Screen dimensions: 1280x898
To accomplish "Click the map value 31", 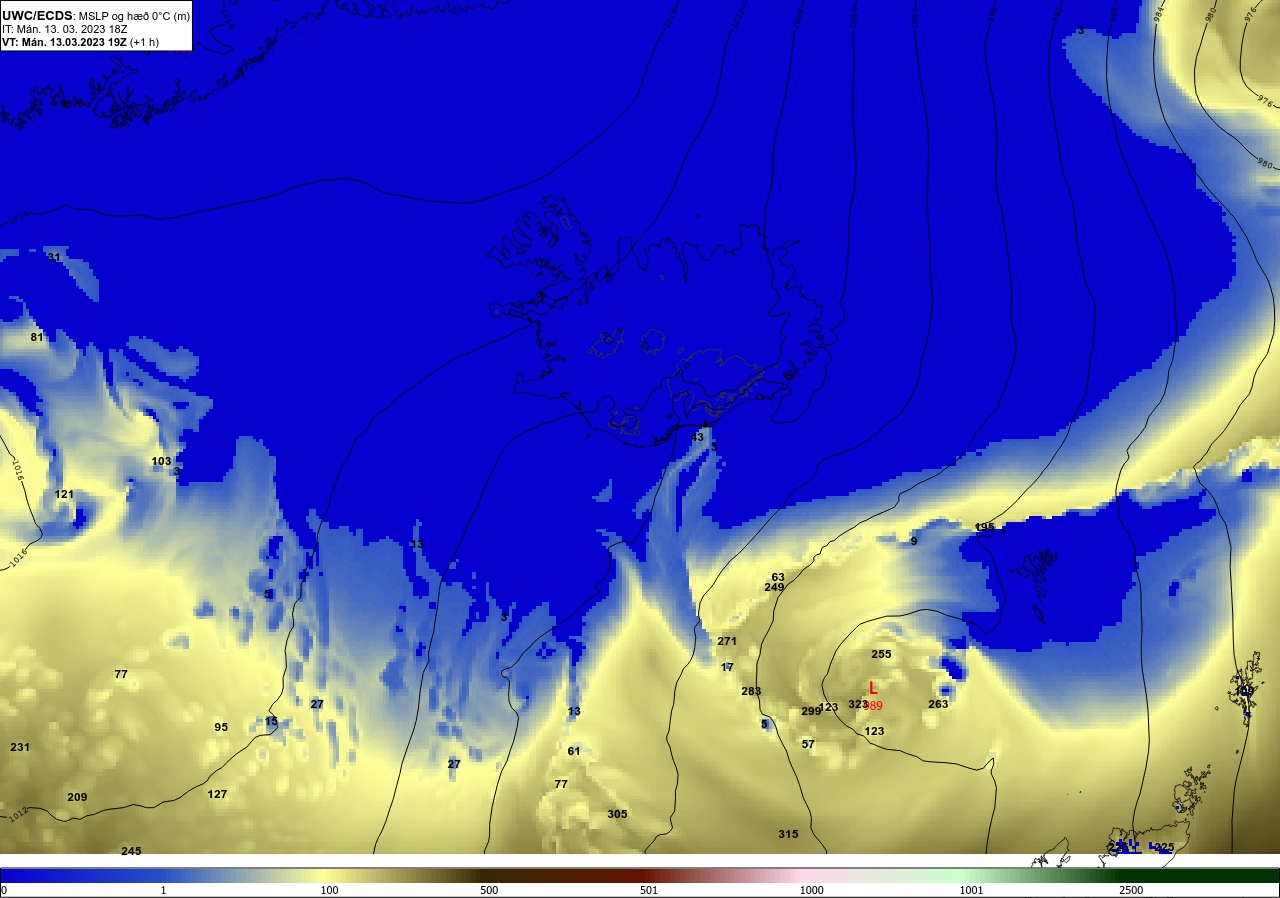I will pyautogui.click(x=54, y=257).
